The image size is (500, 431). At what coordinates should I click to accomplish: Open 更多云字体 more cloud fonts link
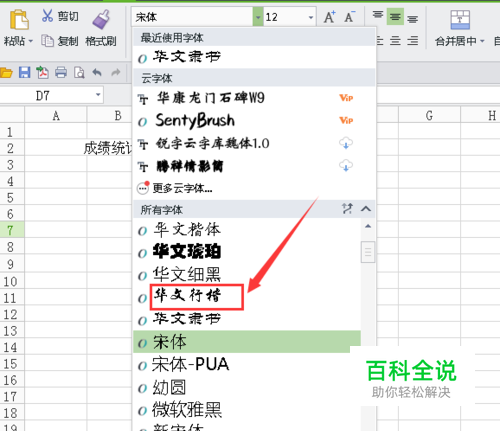point(182,188)
